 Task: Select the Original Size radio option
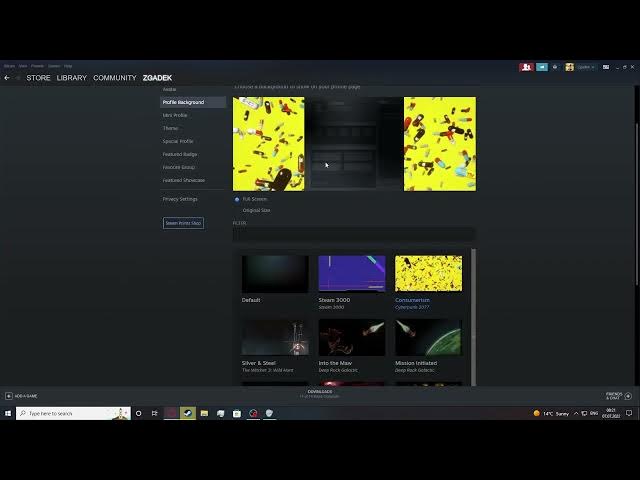pos(237,210)
